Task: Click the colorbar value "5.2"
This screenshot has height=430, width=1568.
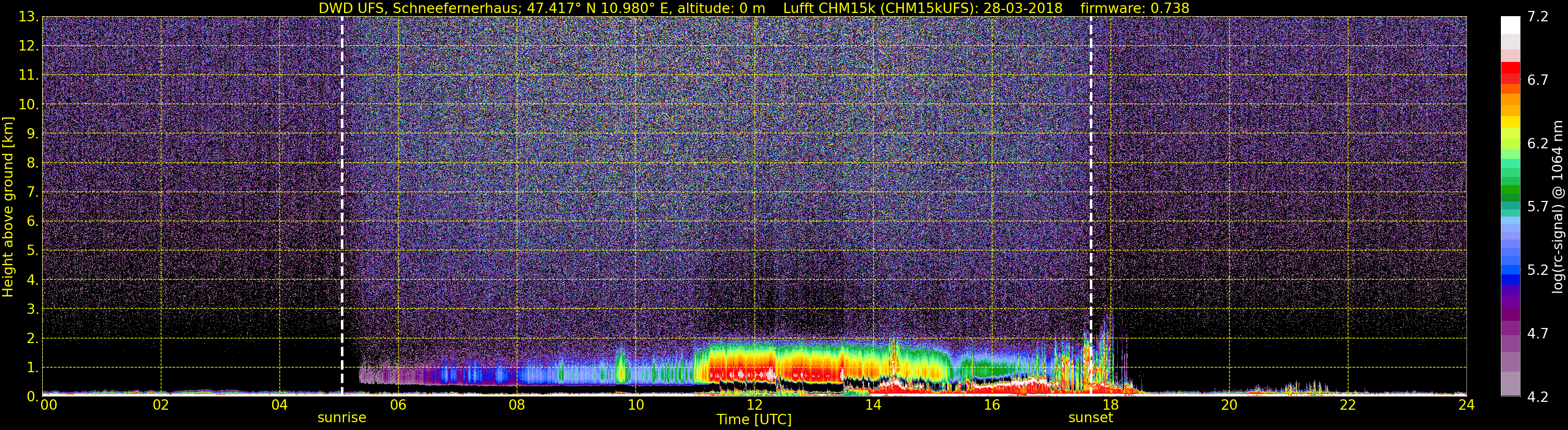Action: (1538, 270)
